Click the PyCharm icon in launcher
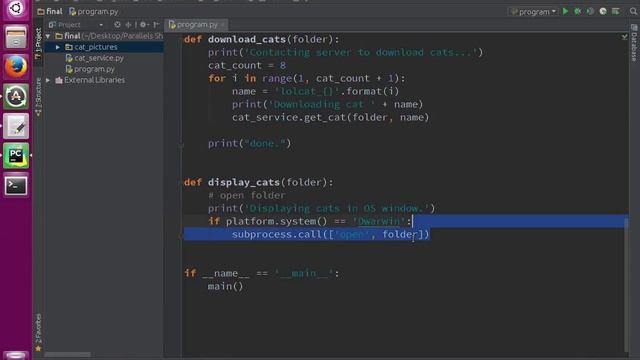This screenshot has height=360, width=640. tap(16, 156)
